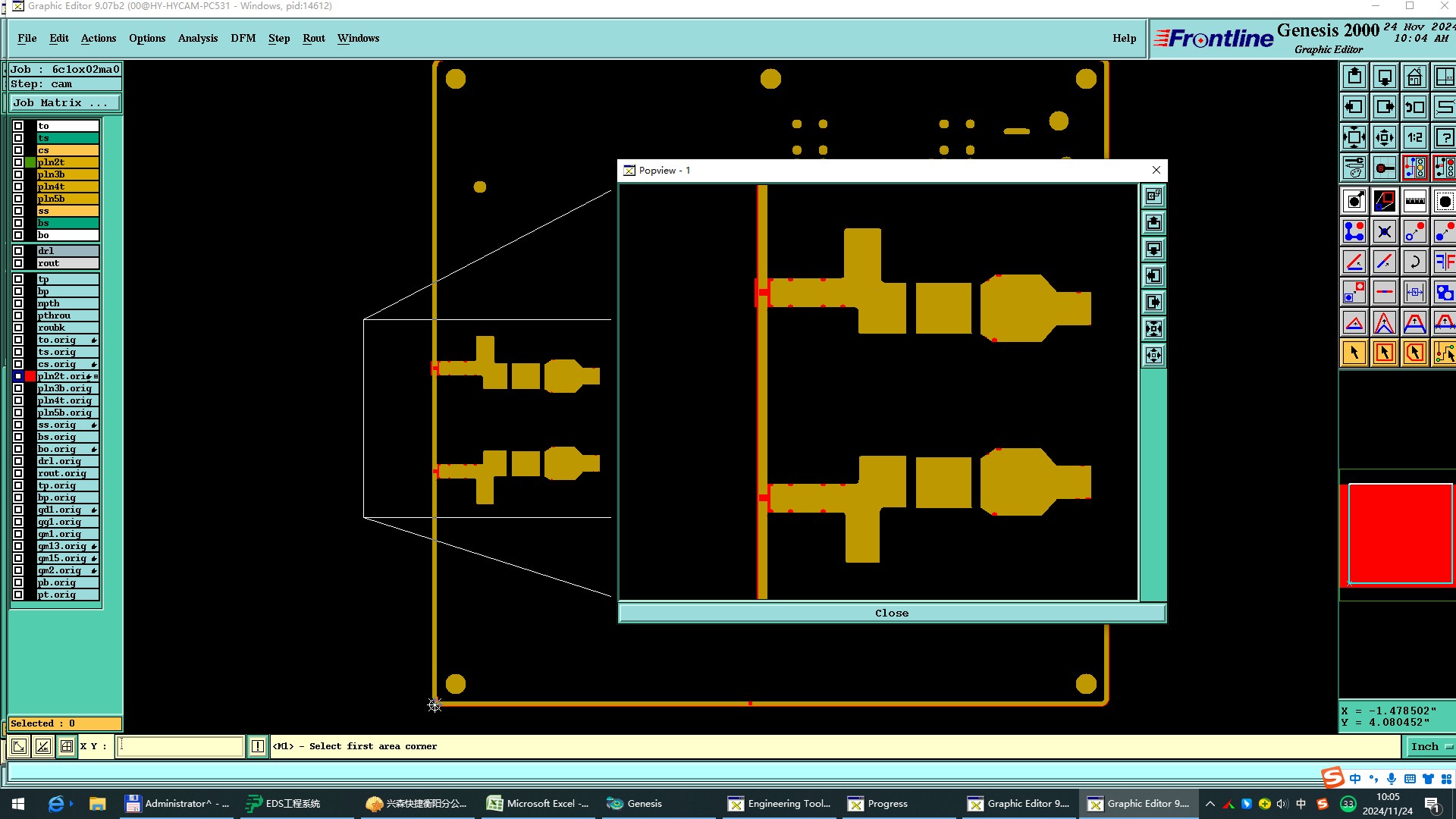This screenshot has height=819, width=1456.
Task: Click the question mark help icon in toolbar
Action: pos(1444,138)
